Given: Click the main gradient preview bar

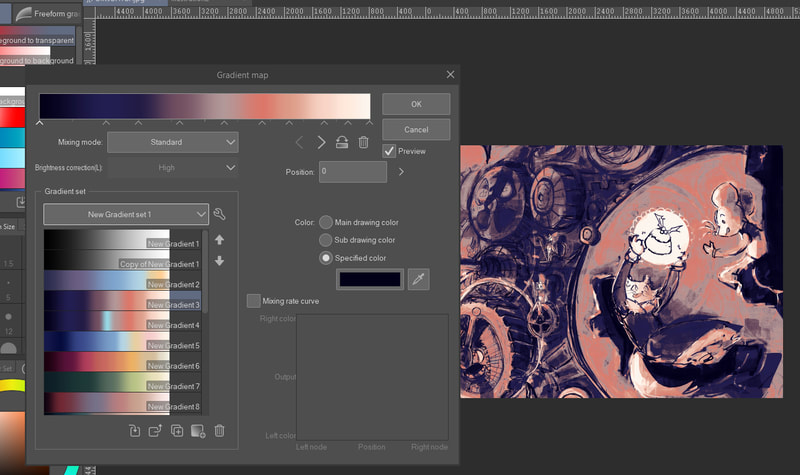Looking at the screenshot, I should [x=205, y=106].
